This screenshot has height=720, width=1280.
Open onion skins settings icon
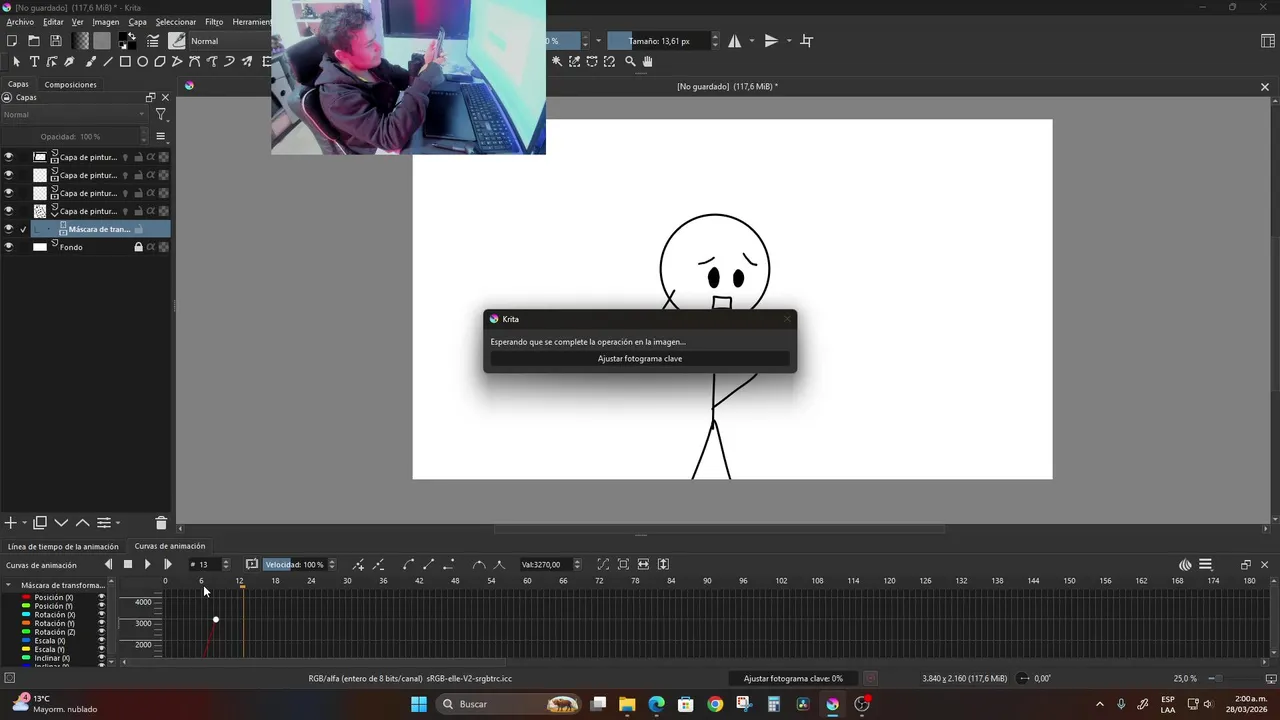point(1185,565)
